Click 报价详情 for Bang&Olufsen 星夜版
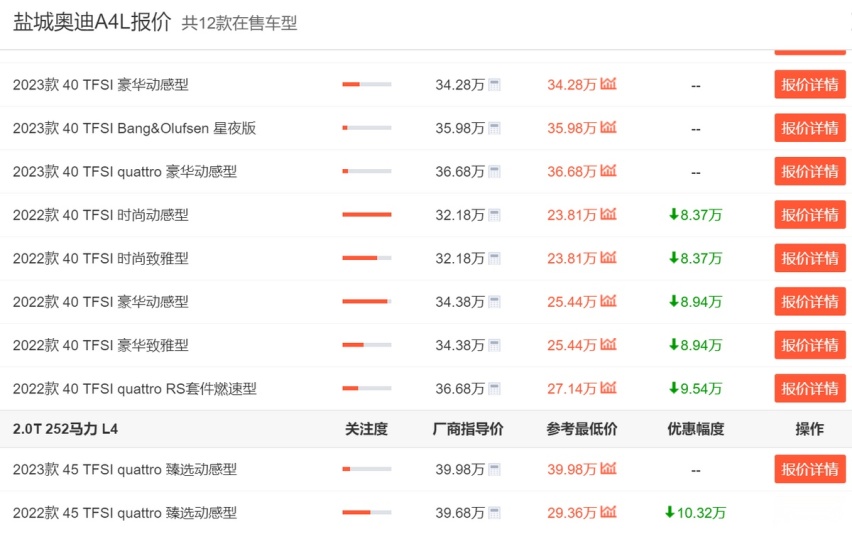This screenshot has width=852, height=539. [810, 128]
